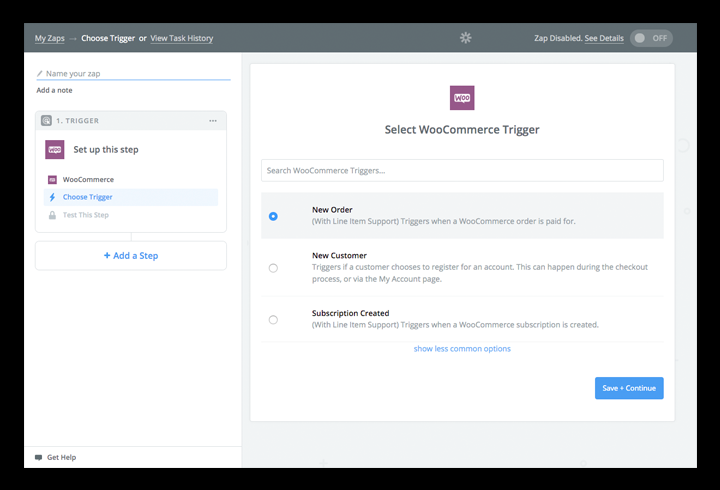Click the Zapier loading gear icon in header

click(x=465, y=38)
